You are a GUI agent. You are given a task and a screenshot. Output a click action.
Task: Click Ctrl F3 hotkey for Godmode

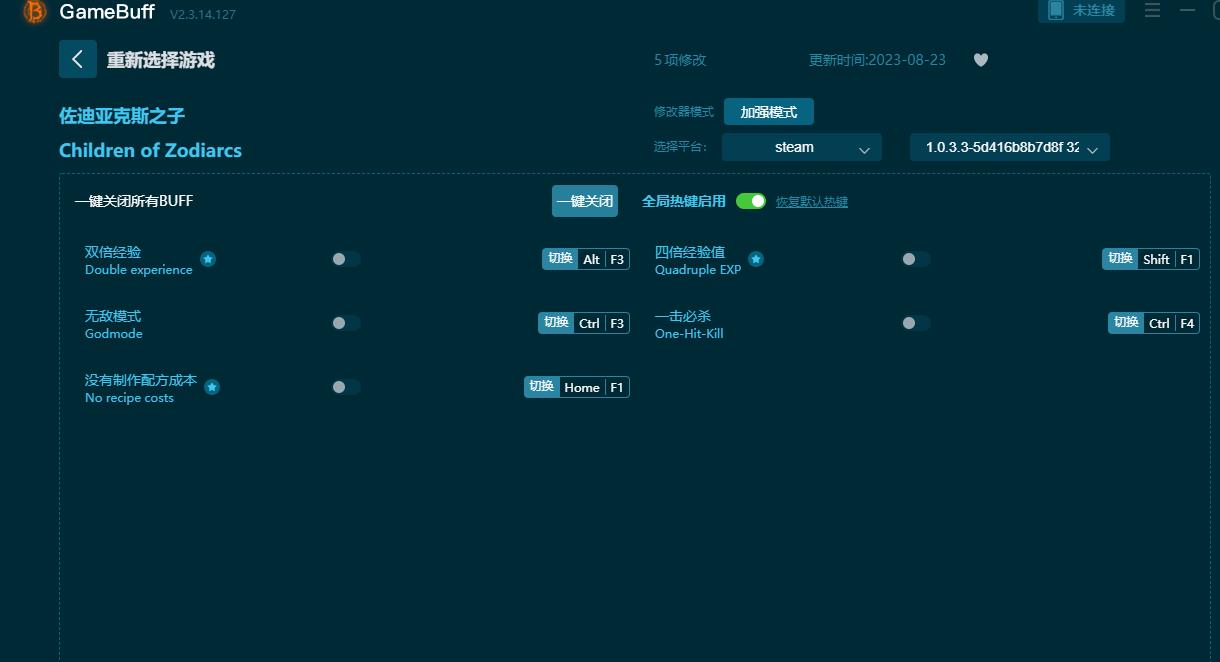pyautogui.click(x=584, y=323)
